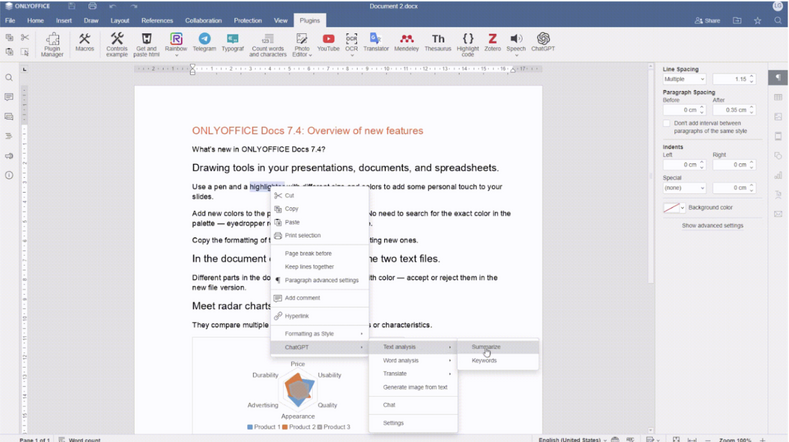Open the Thesaurus plugin
789x442 pixels.
[x=438, y=42]
